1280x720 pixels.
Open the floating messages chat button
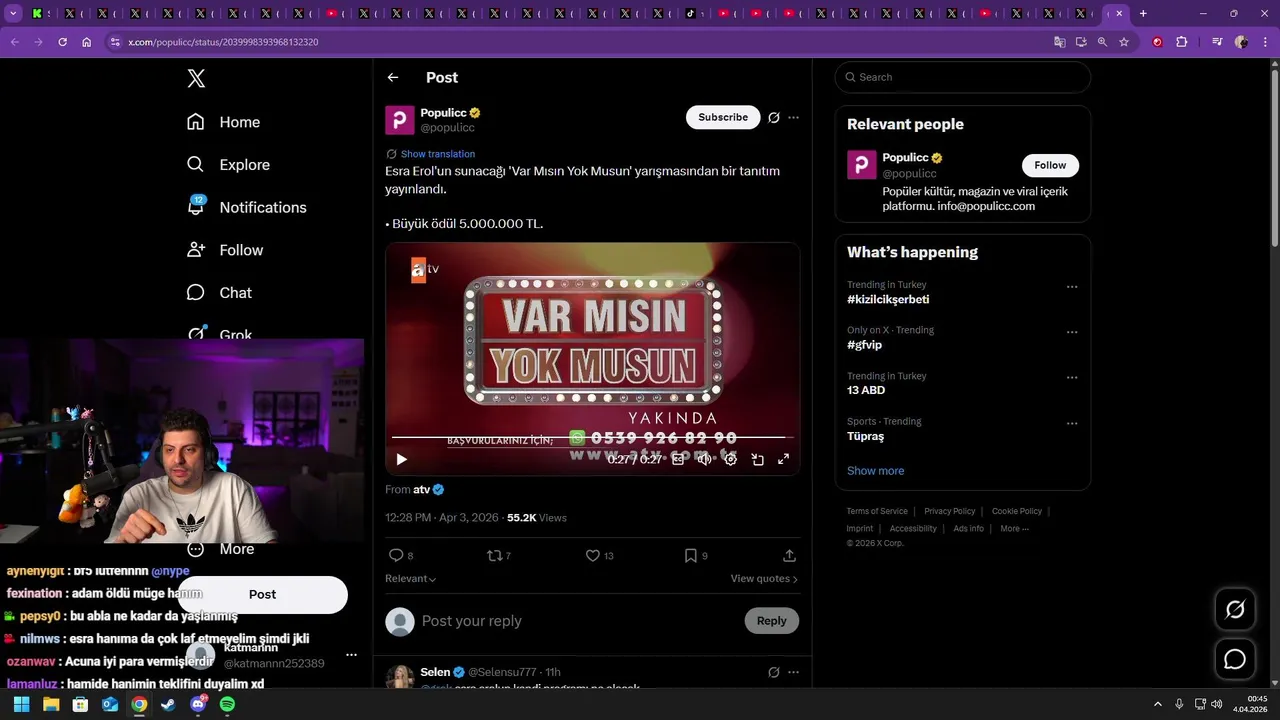coord(1235,660)
